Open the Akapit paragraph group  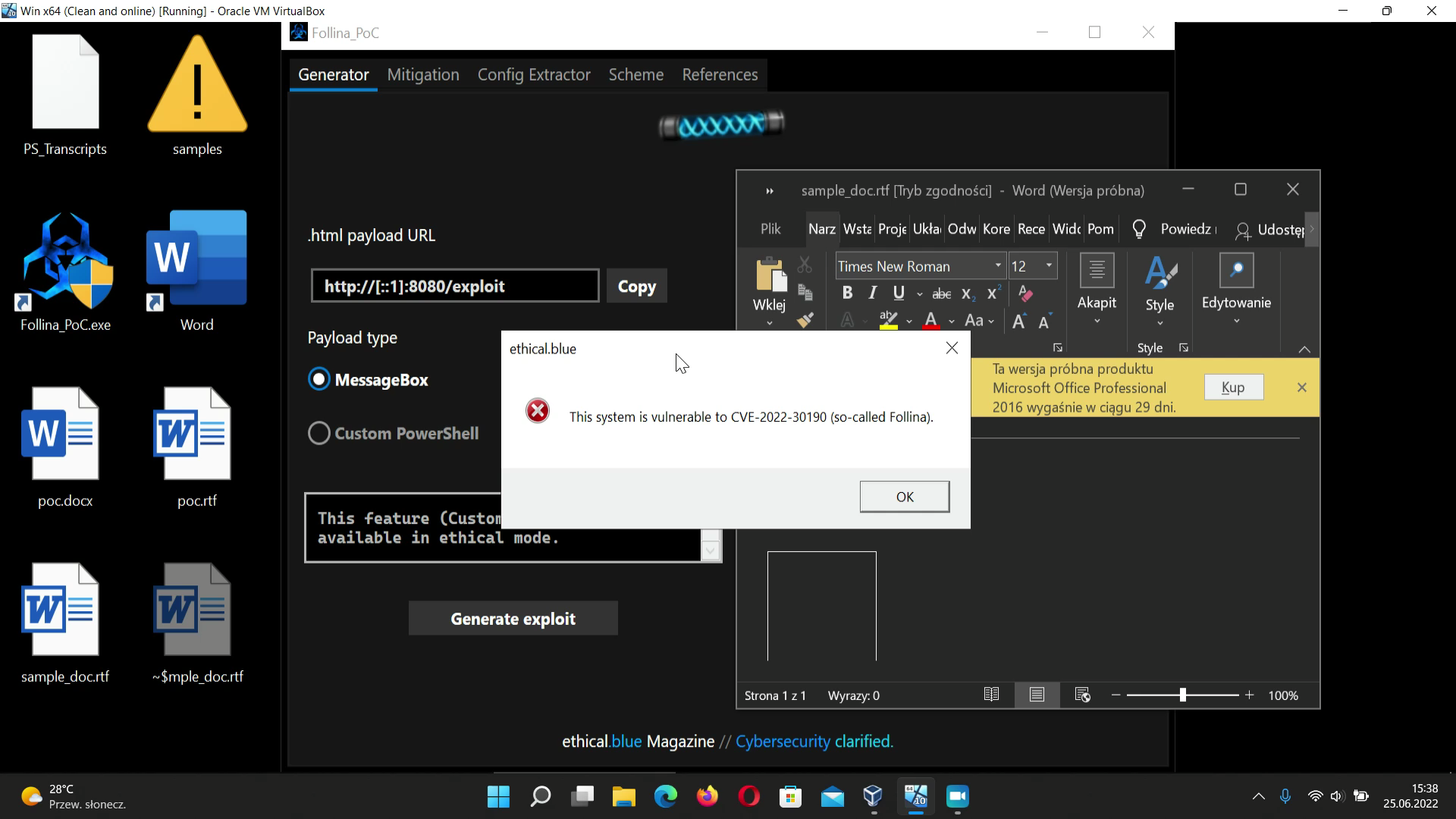point(1097,290)
